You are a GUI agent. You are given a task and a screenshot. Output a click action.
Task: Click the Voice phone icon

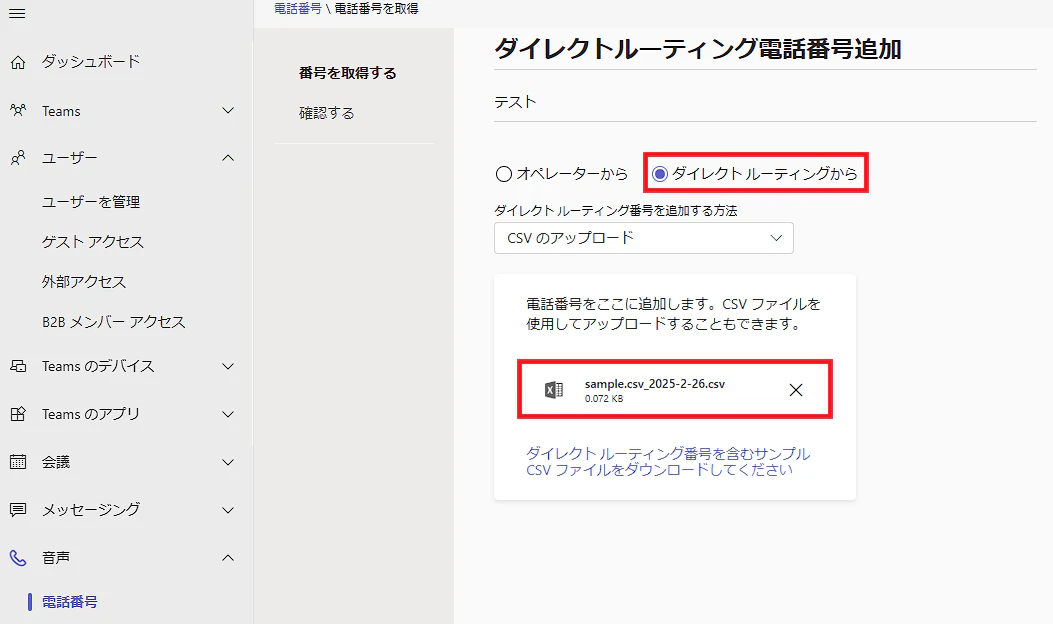click(18, 558)
